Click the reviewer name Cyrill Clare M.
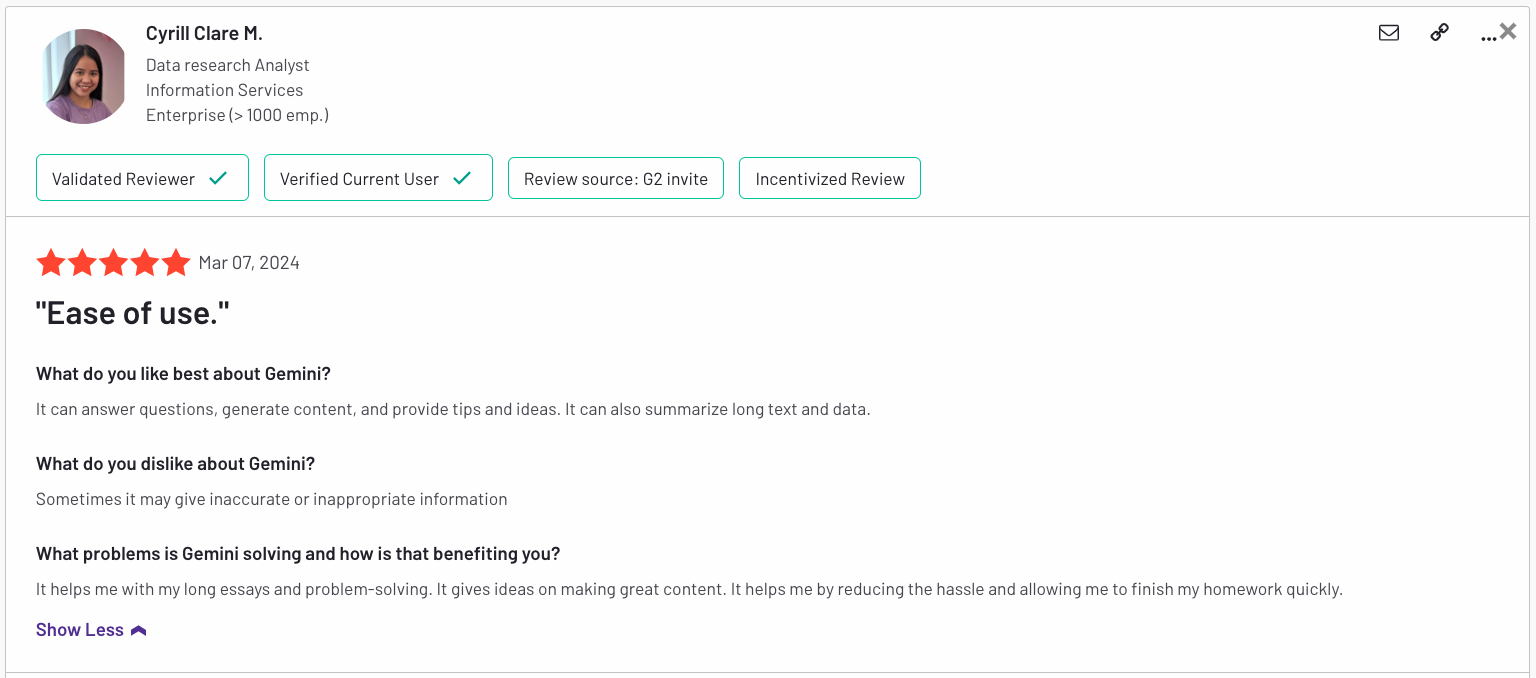This screenshot has height=678, width=1536. point(204,33)
